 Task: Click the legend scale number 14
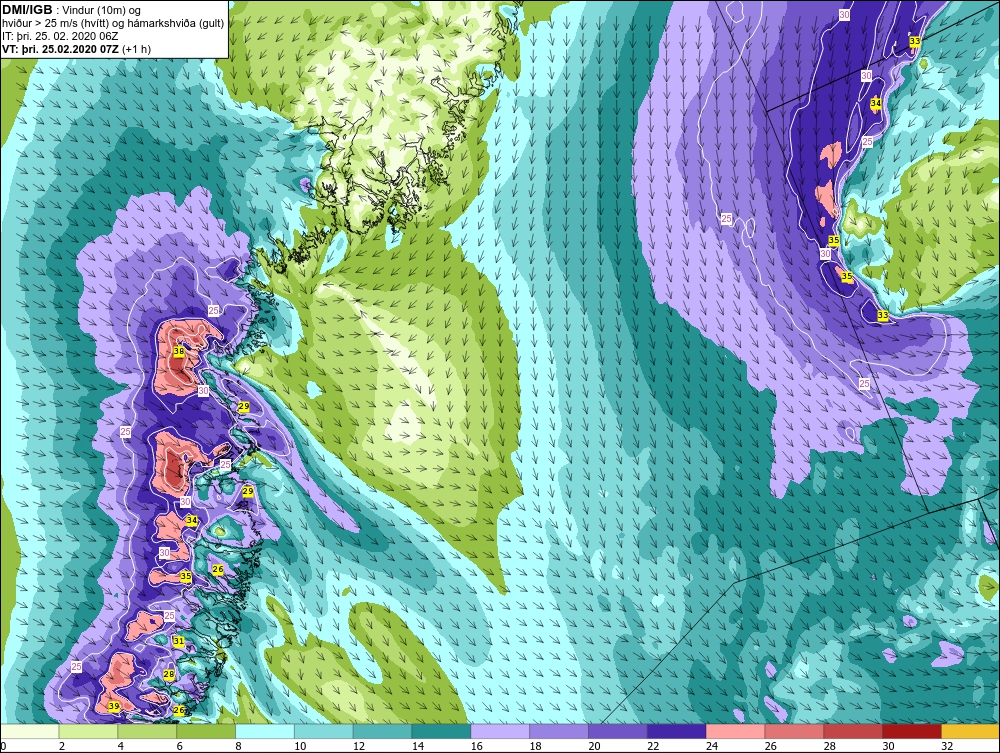coord(418,746)
